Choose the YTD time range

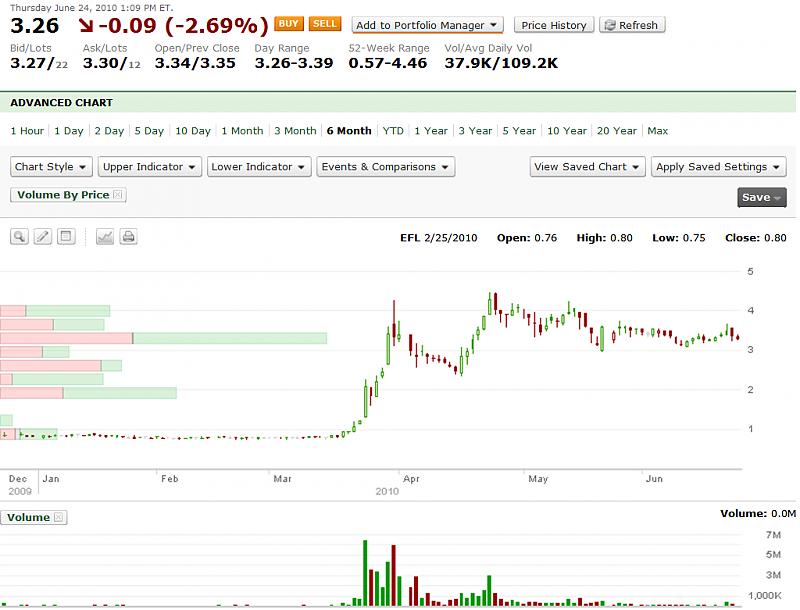pos(393,131)
